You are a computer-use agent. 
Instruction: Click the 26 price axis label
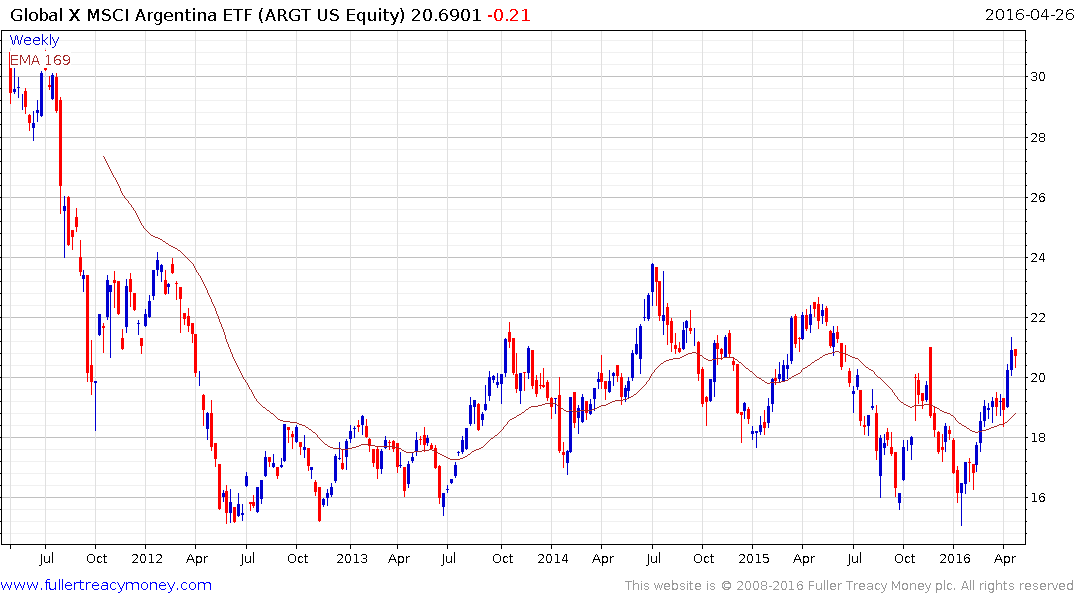tap(1038, 197)
